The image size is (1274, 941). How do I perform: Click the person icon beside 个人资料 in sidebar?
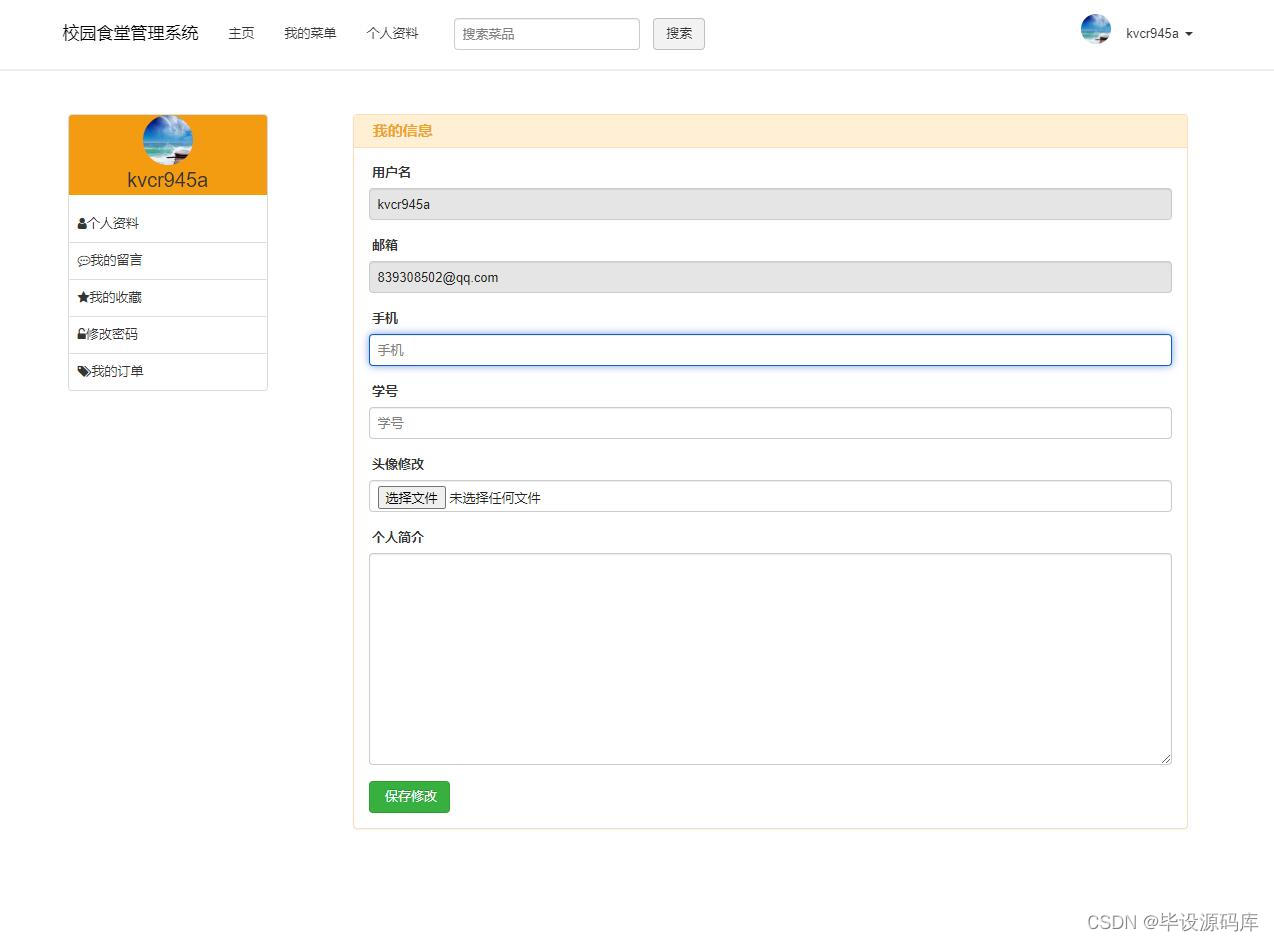[x=82, y=224]
